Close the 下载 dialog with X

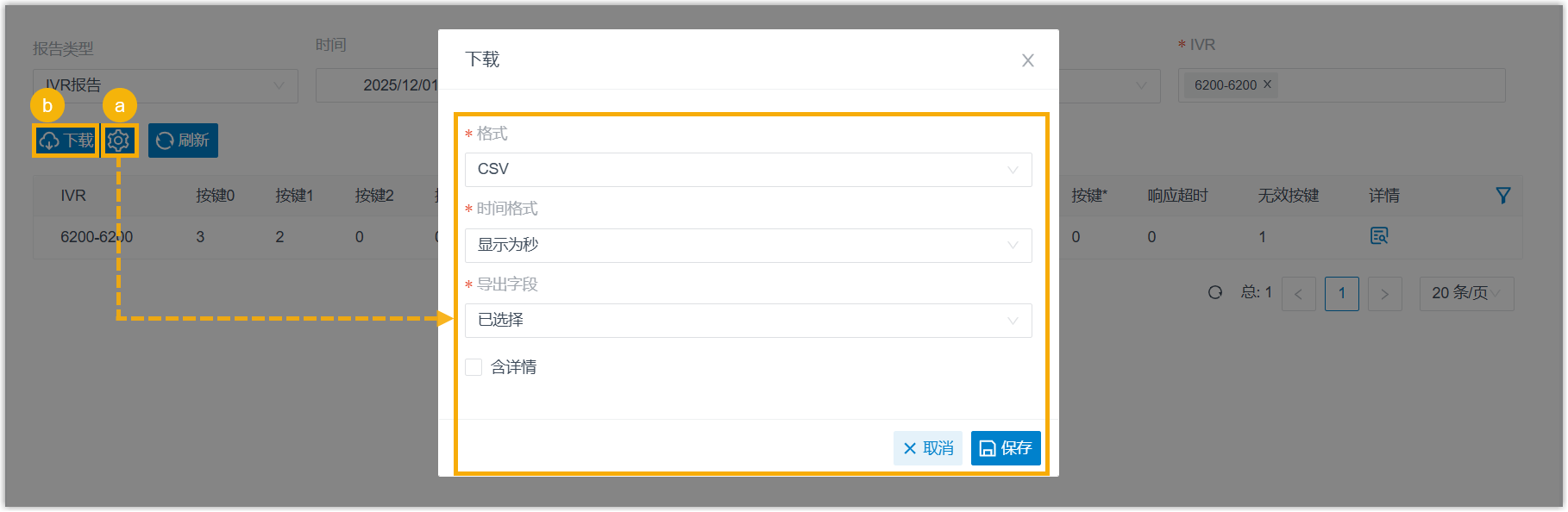tap(1028, 60)
